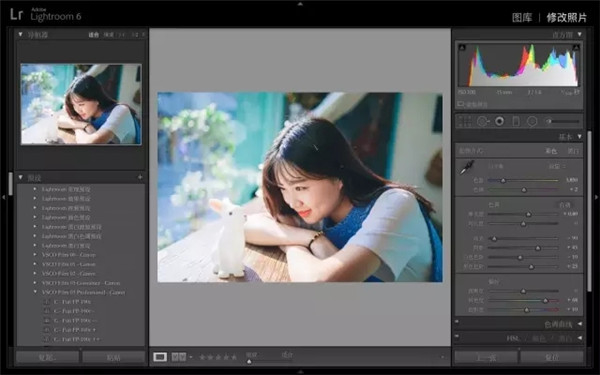Toggle Tone Curve panel on/off switch

tap(457, 322)
